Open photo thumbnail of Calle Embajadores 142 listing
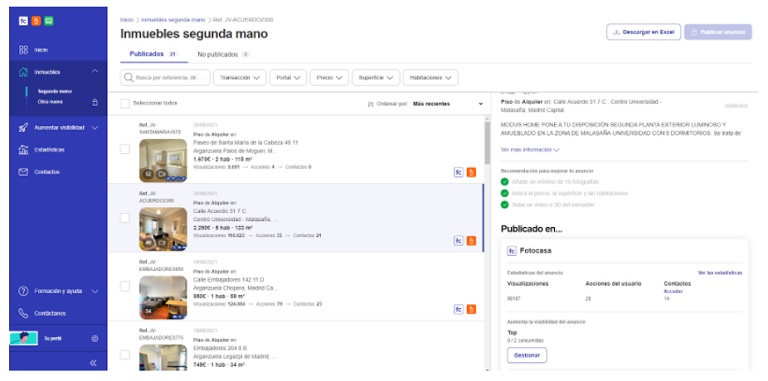The height and width of the screenshot is (381, 768). 163,298
